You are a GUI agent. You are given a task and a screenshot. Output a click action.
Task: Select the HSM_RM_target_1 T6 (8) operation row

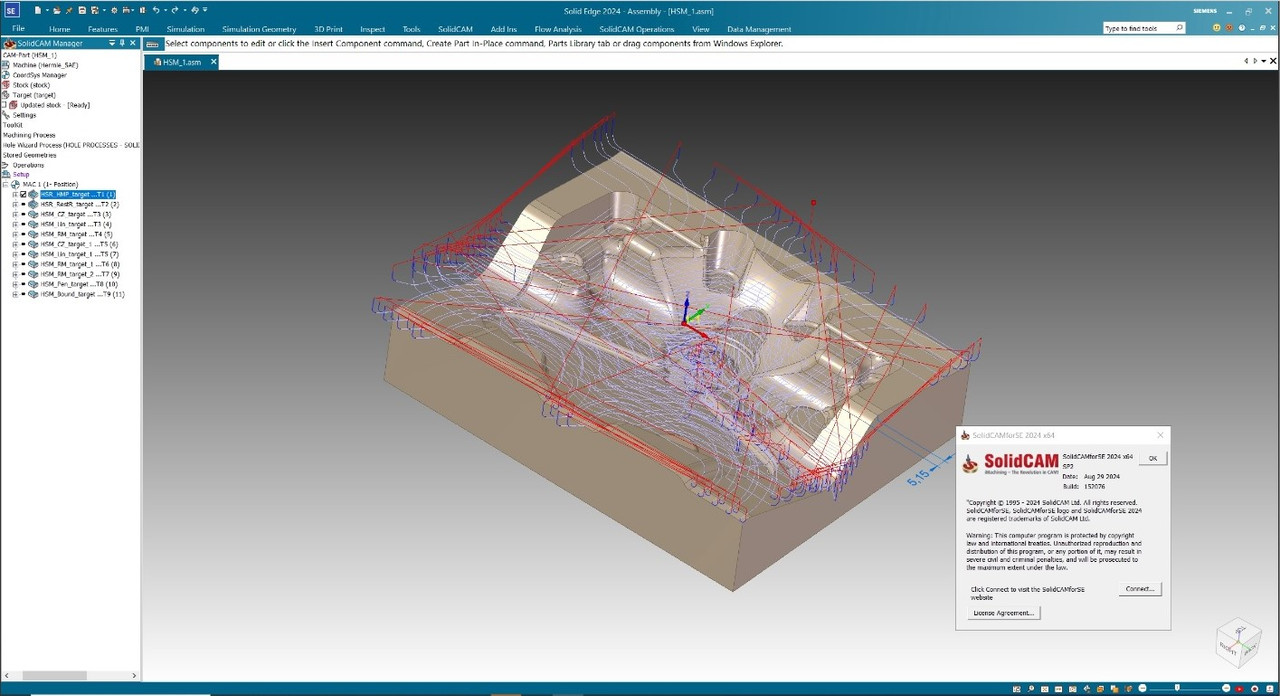point(80,264)
